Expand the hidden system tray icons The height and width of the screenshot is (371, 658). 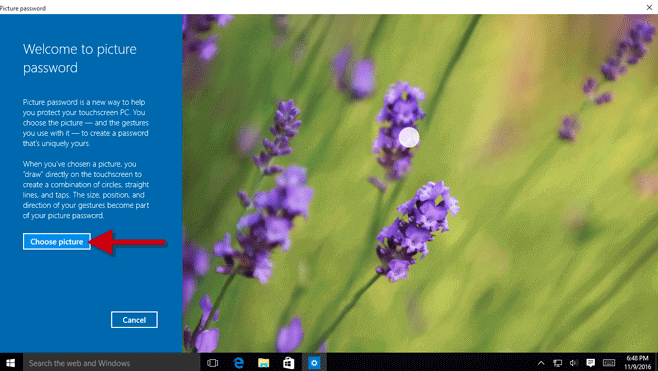541,363
